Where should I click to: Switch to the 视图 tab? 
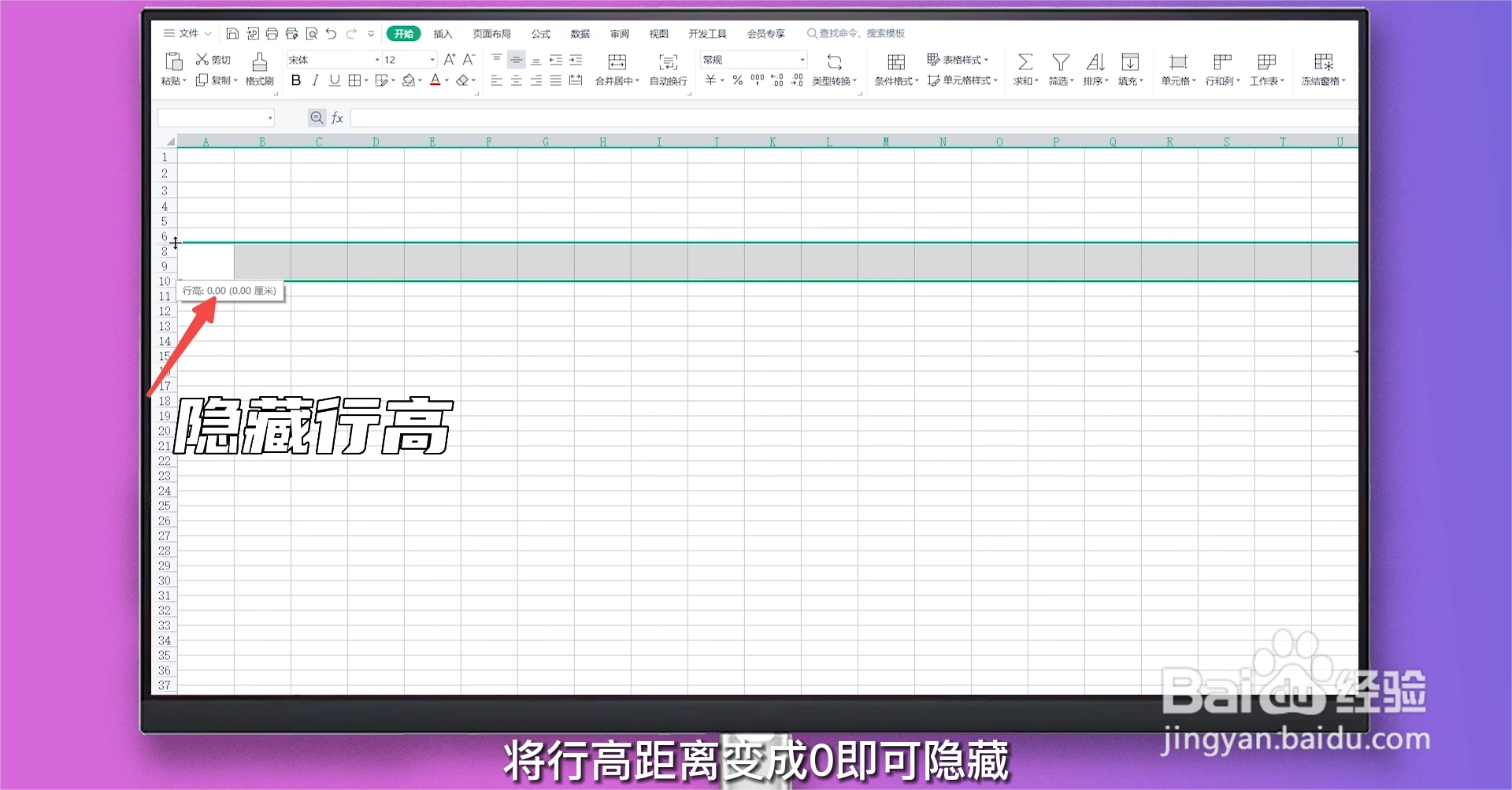tap(658, 34)
